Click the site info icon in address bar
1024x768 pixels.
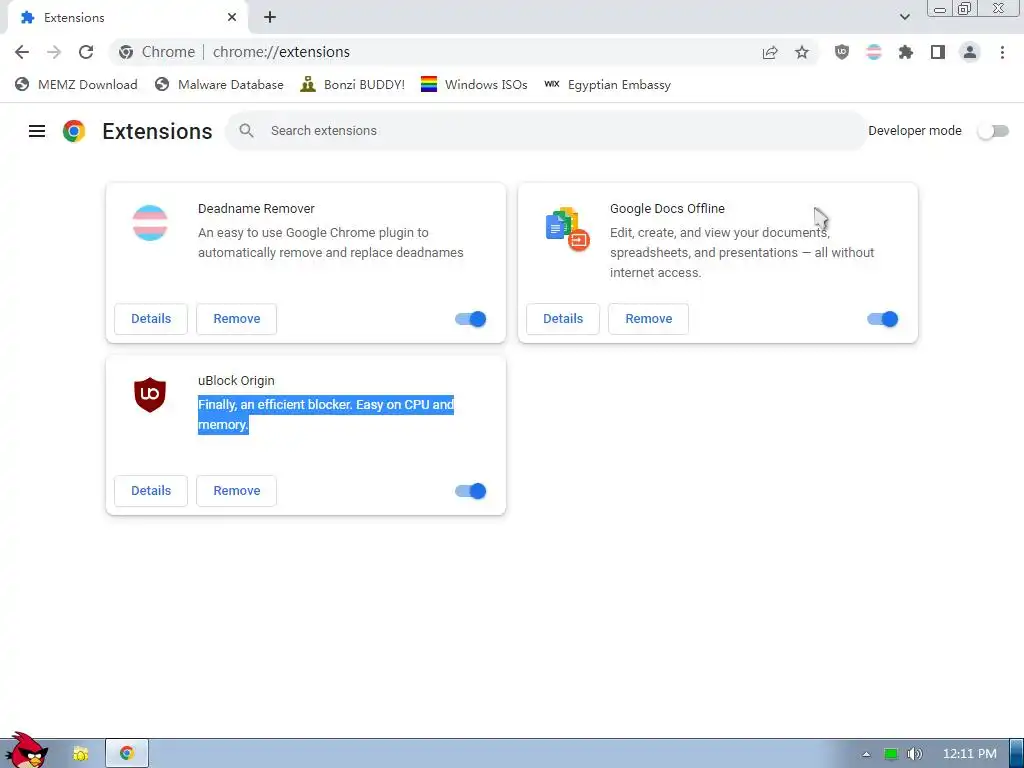pos(126,52)
